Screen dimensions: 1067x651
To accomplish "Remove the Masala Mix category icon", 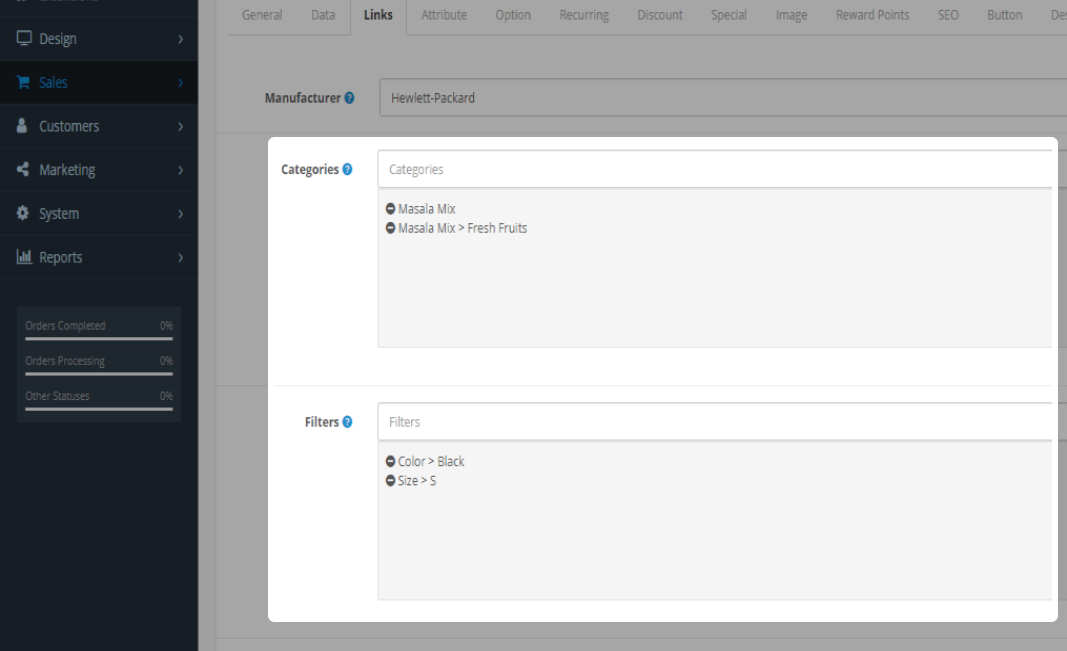I will click(x=390, y=209).
